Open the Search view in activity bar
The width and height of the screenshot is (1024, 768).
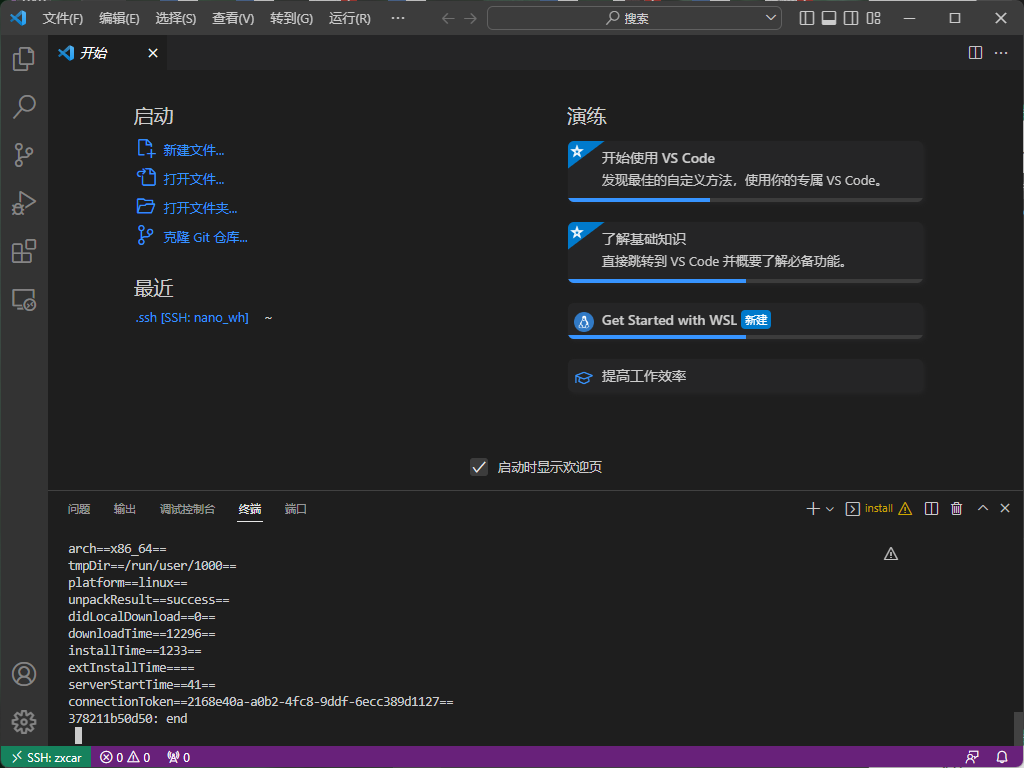pyautogui.click(x=24, y=107)
